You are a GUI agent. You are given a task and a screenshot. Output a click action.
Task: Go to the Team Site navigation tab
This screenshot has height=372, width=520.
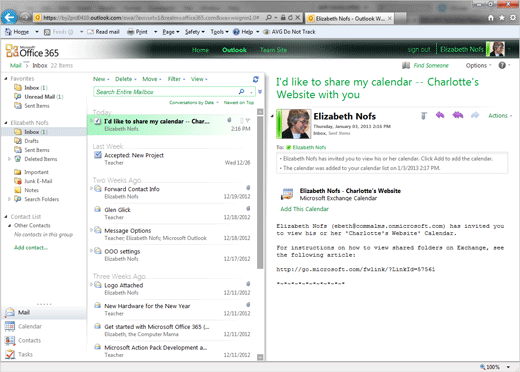point(273,50)
